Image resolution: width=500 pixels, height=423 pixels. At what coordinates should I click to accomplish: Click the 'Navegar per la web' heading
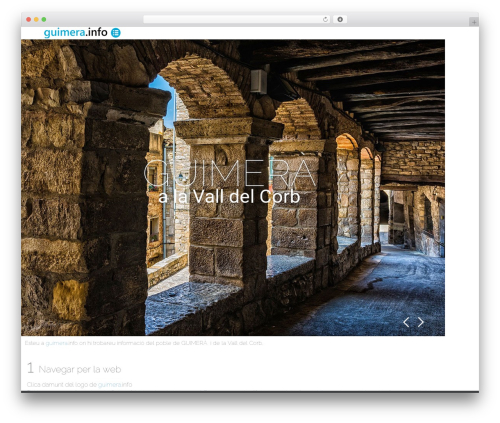pos(80,369)
